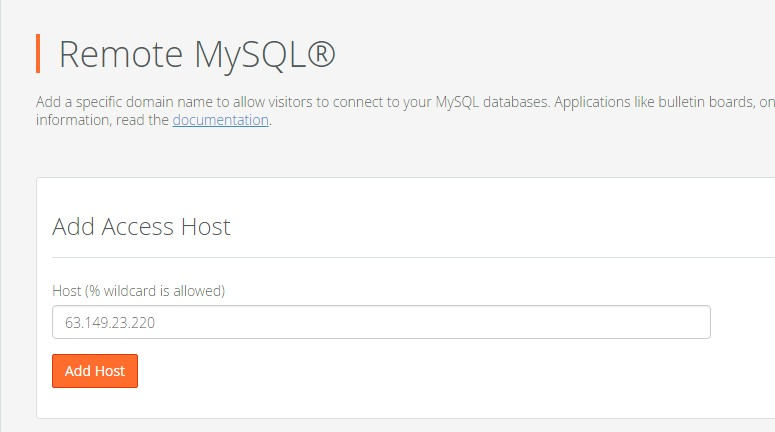The height and width of the screenshot is (432, 775).
Task: Click "information, read the" text before link
Action: pos(102,120)
